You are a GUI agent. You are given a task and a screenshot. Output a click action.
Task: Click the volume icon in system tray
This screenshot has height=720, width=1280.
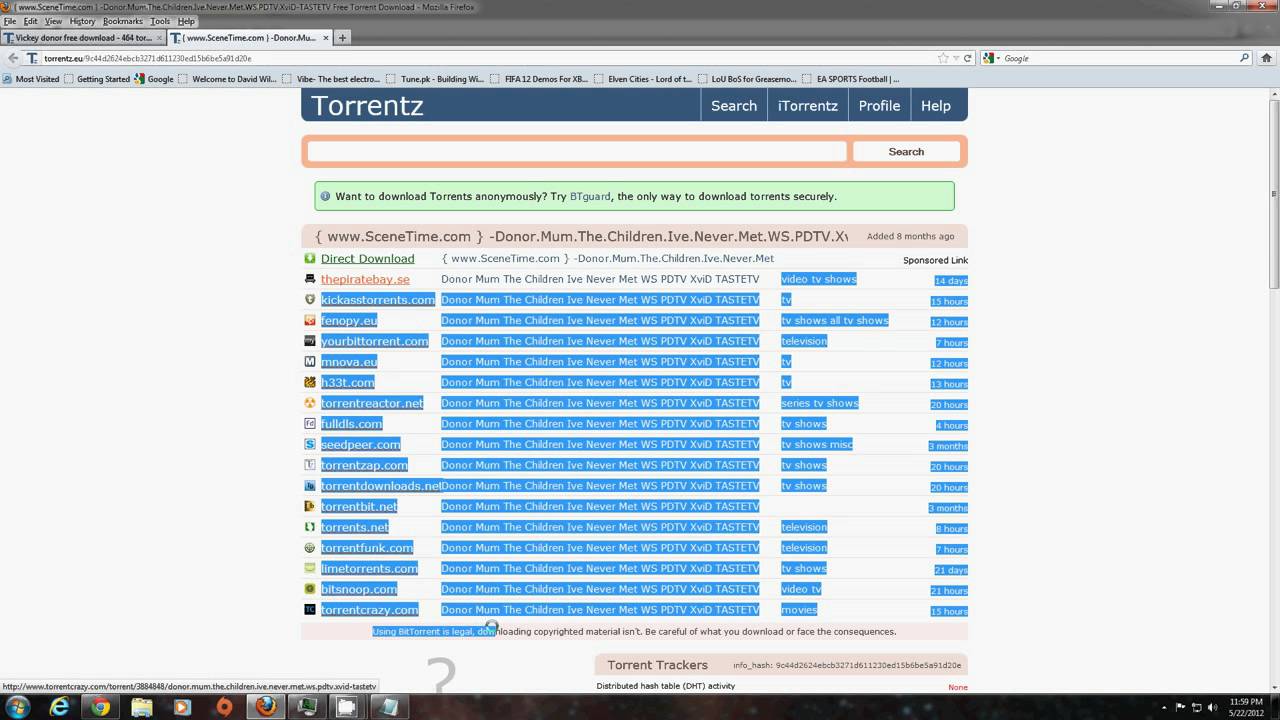(1214, 707)
